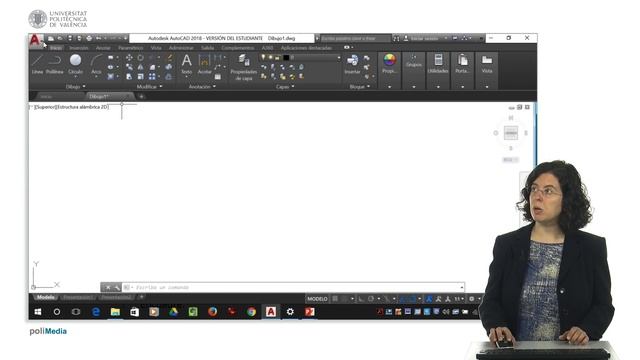Viewport: 640px width, 360px height.
Task: Click the Undo arrow in quick access toolbar
Action: coord(99,38)
